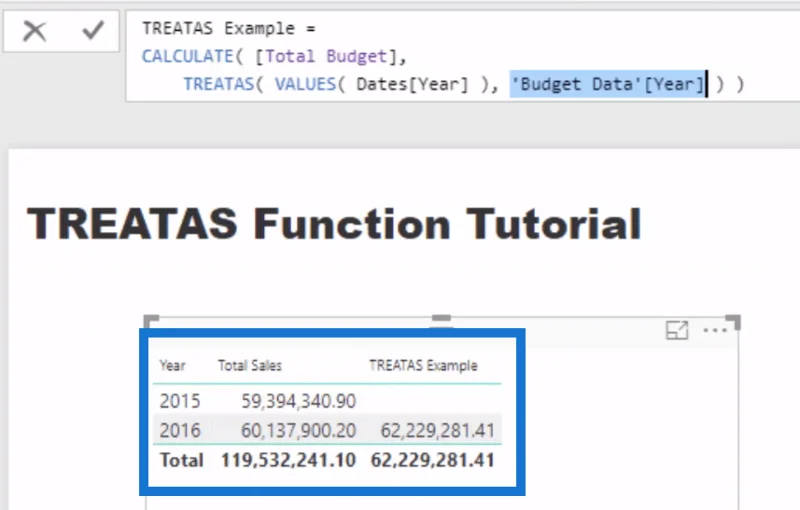Screen dimensions: 800x510
Task: Grab the top-center resize handle of the visual
Action: pos(441,319)
